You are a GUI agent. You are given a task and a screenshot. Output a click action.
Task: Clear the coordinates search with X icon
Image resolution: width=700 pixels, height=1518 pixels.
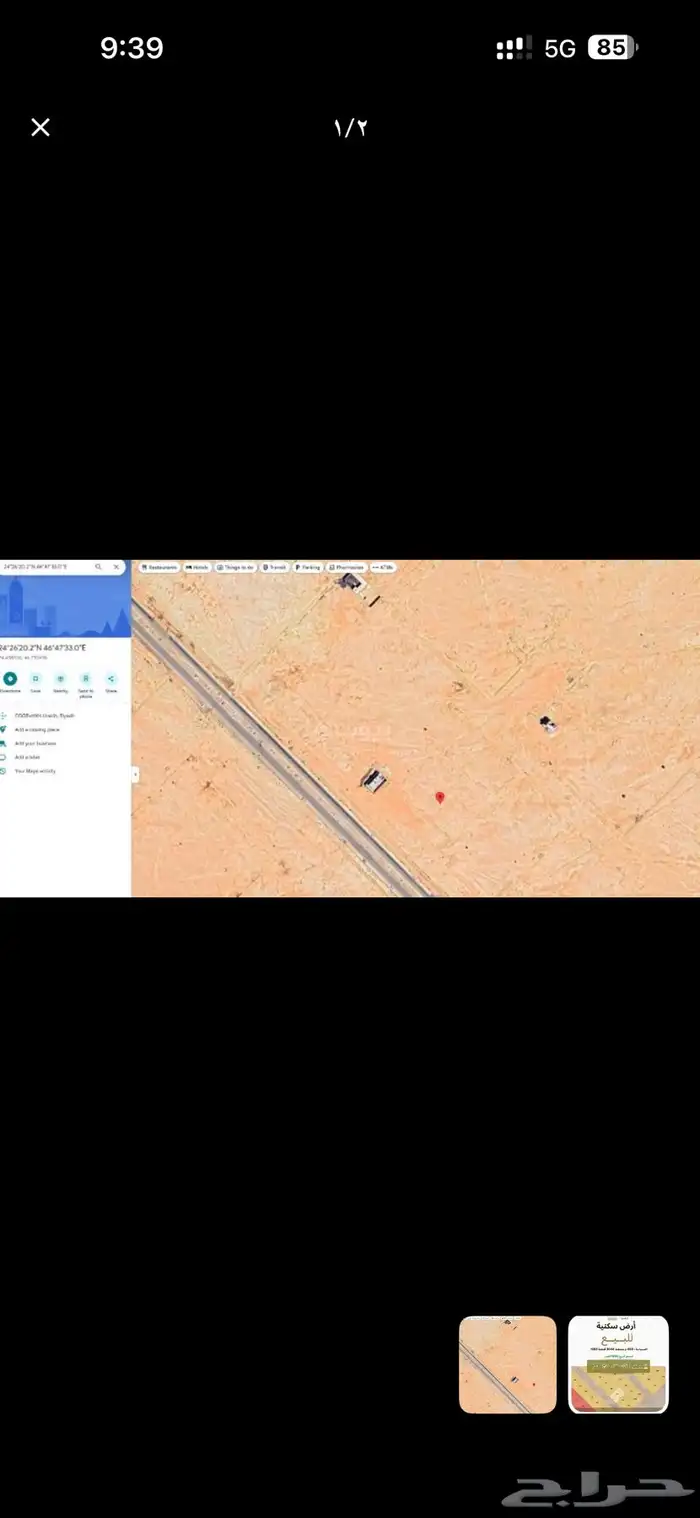[116, 567]
